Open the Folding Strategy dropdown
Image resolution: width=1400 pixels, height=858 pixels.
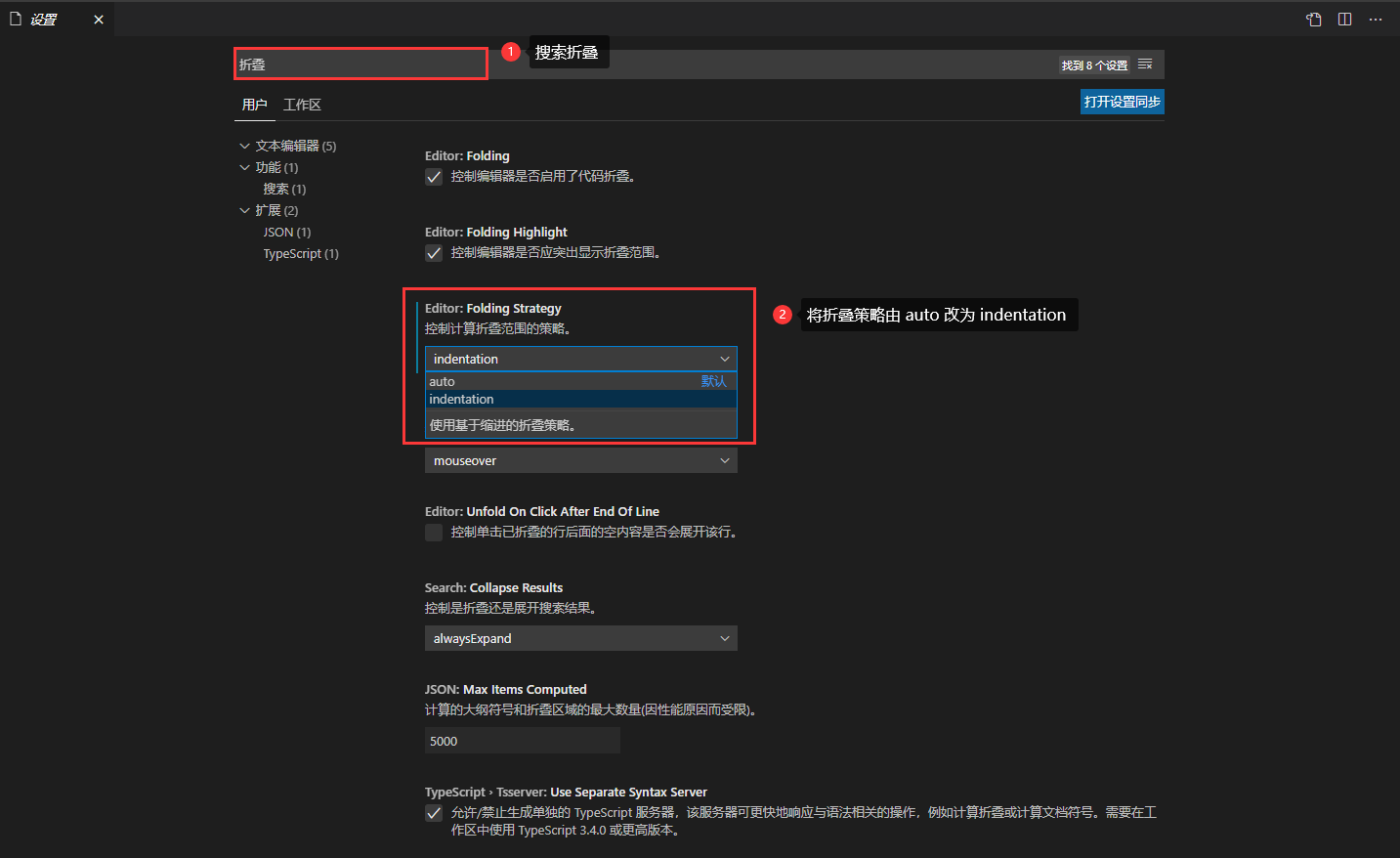[x=581, y=359]
